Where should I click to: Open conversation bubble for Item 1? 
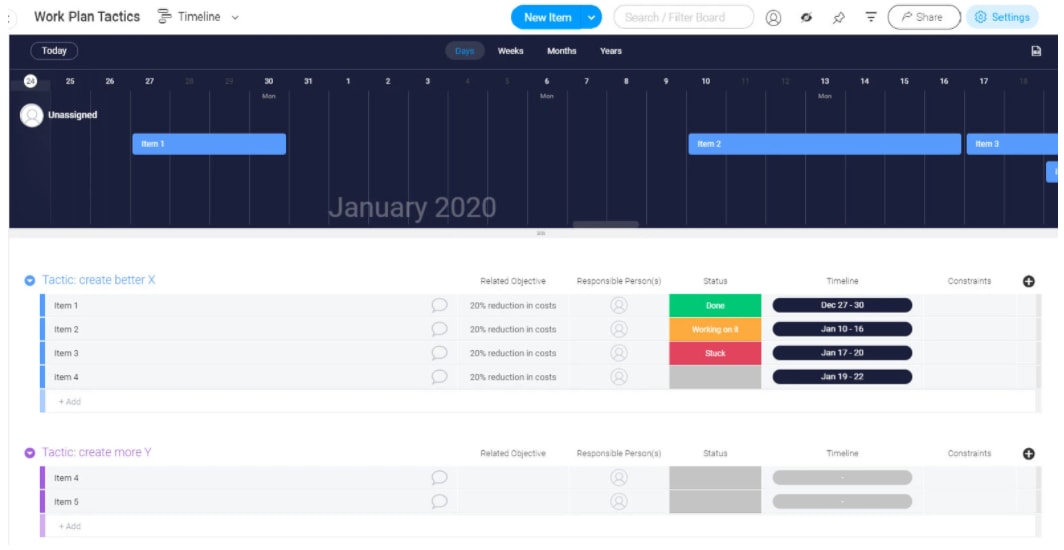(440, 305)
